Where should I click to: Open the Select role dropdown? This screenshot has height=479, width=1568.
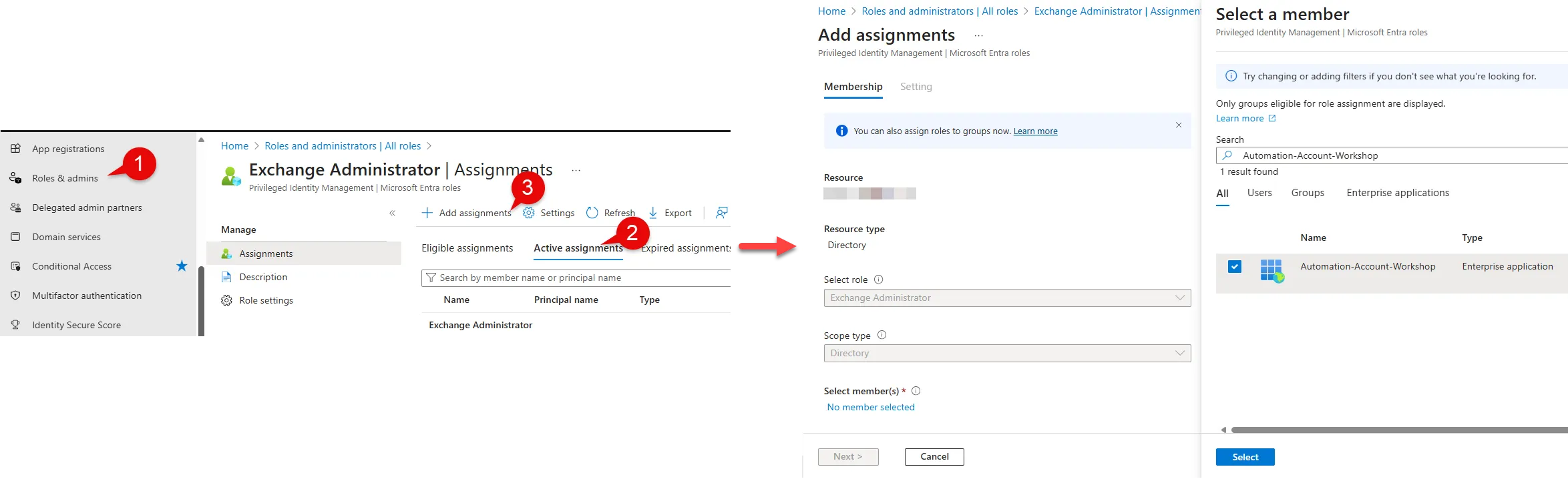pos(1007,298)
